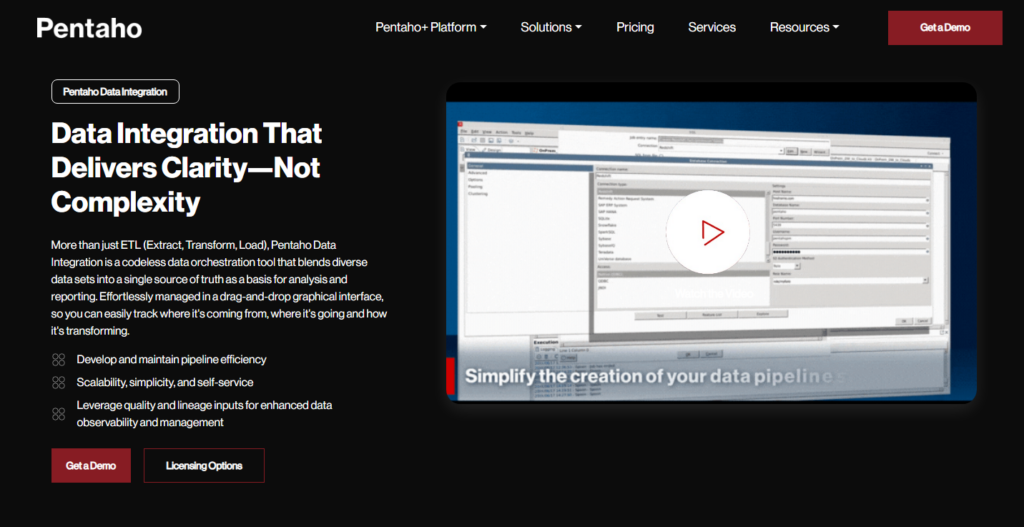This screenshot has height=527, width=1024.
Task: Expand the Solutions dropdown menu
Action: click(x=551, y=27)
